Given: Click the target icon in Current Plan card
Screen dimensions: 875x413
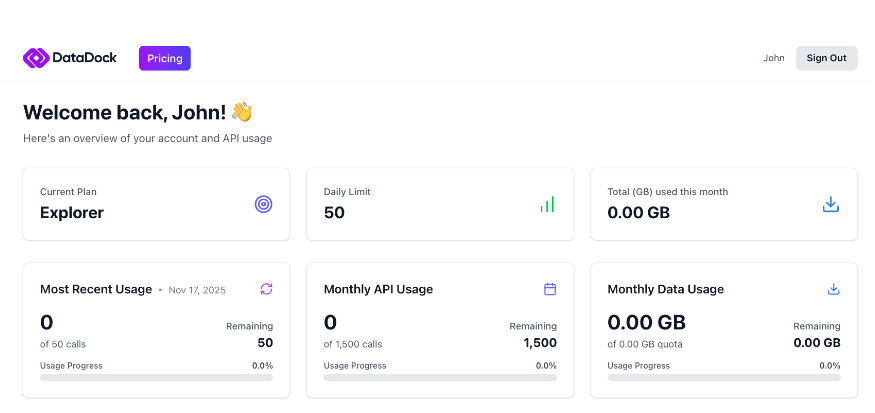Looking at the screenshot, I should 263,204.
